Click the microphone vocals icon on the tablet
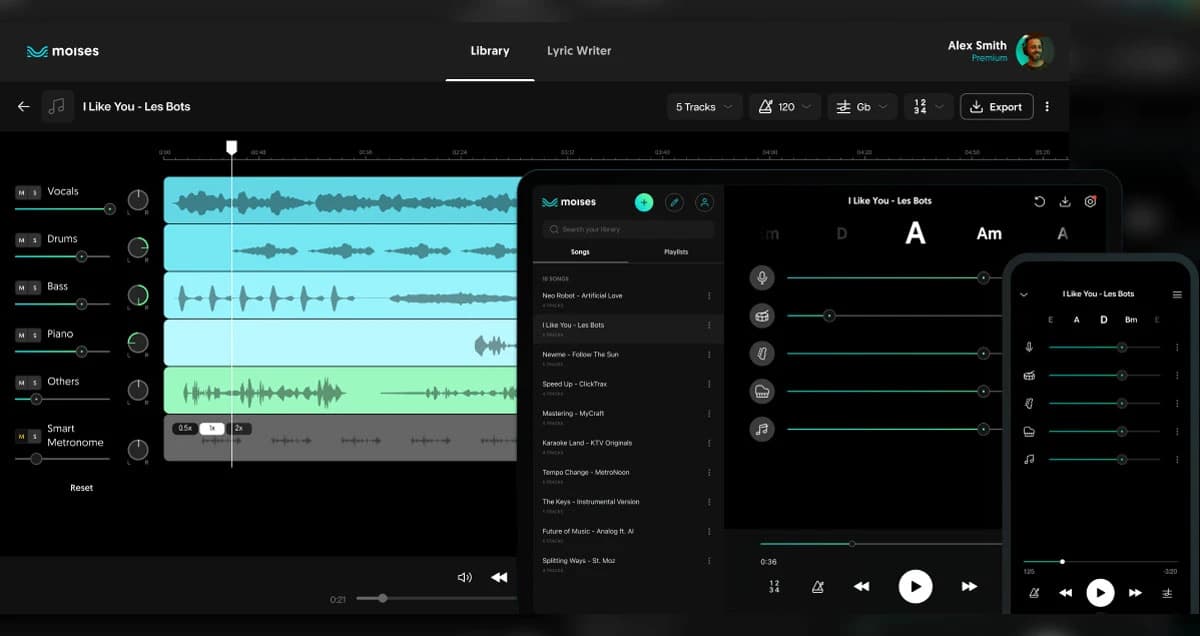 (762, 278)
